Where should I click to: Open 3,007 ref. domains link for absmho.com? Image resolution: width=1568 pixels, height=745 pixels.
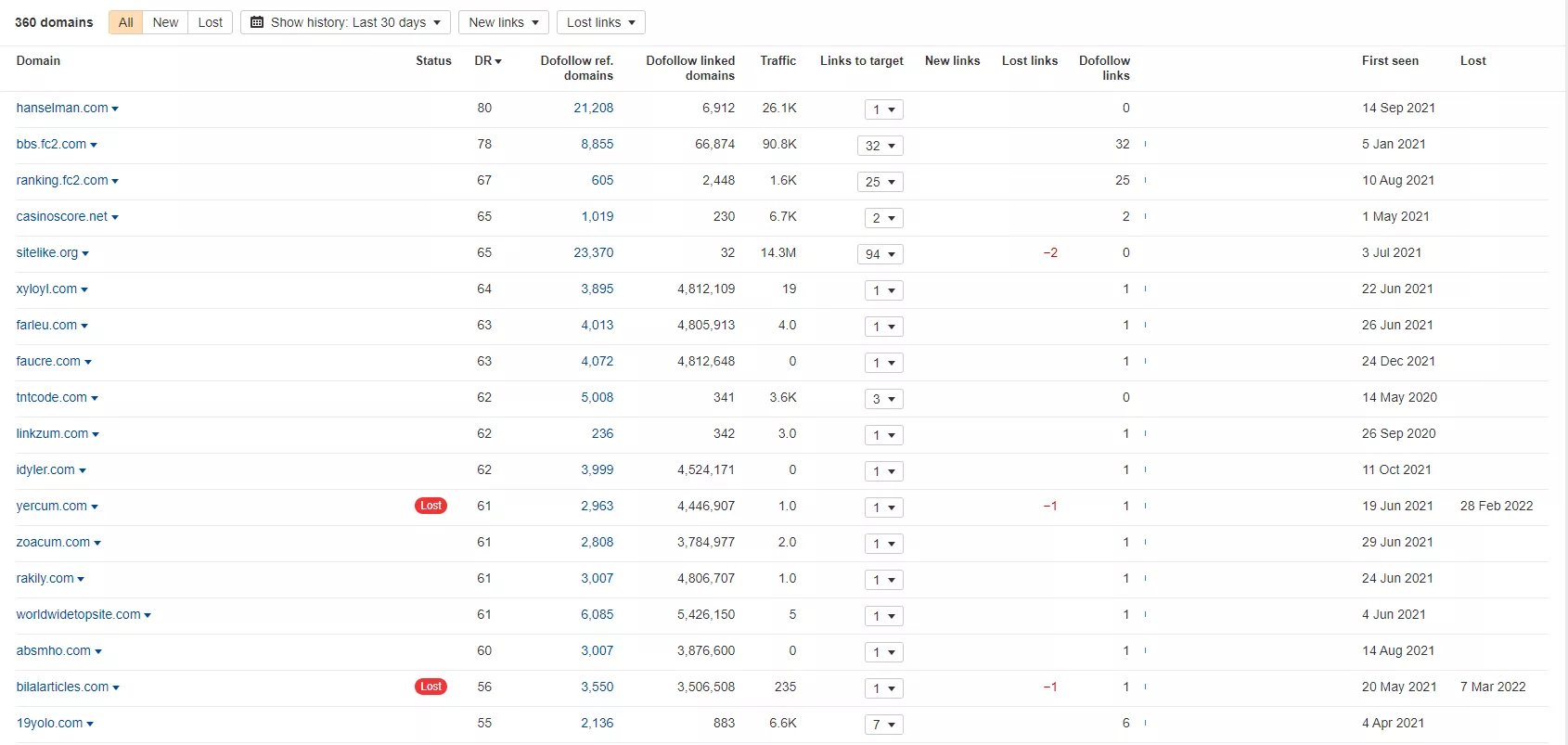point(598,651)
